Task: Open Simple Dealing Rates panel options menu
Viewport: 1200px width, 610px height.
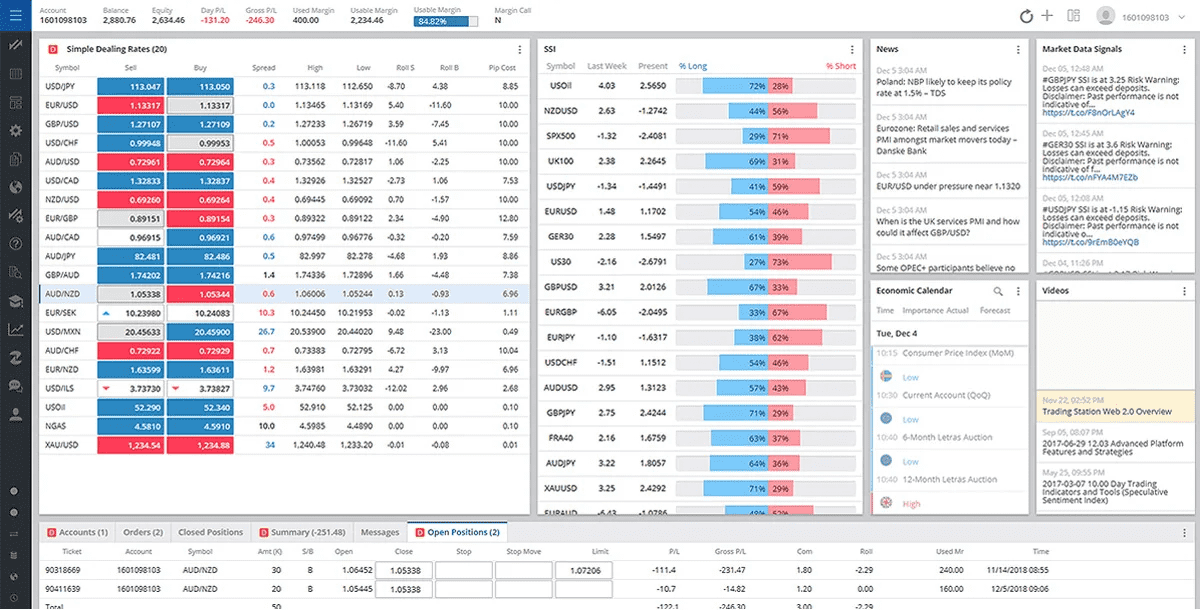Action: pyautogui.click(x=519, y=49)
